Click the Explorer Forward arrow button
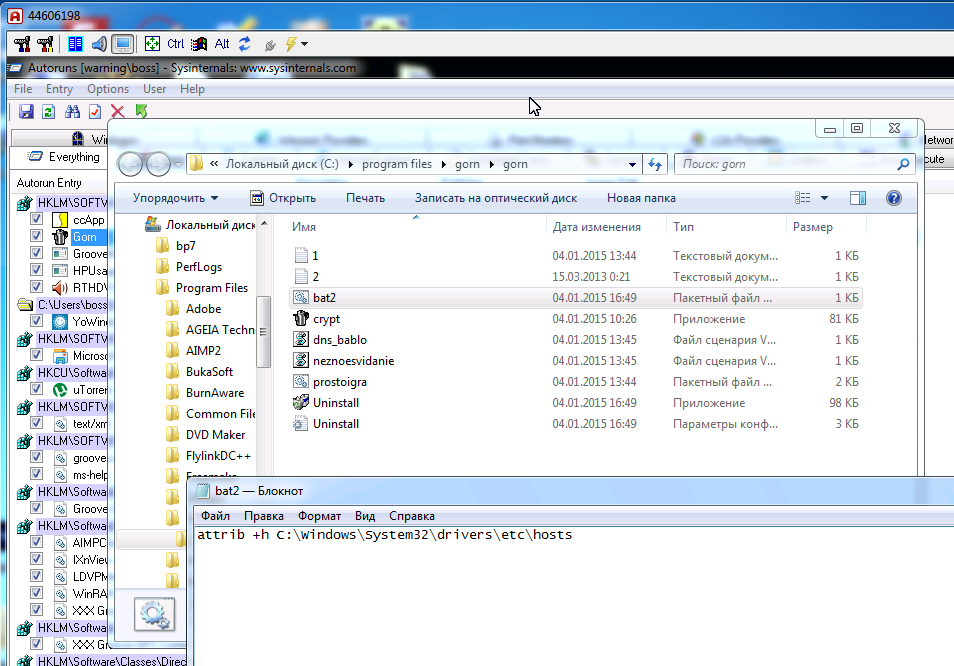Viewport: 954px width, 666px height. point(158,164)
